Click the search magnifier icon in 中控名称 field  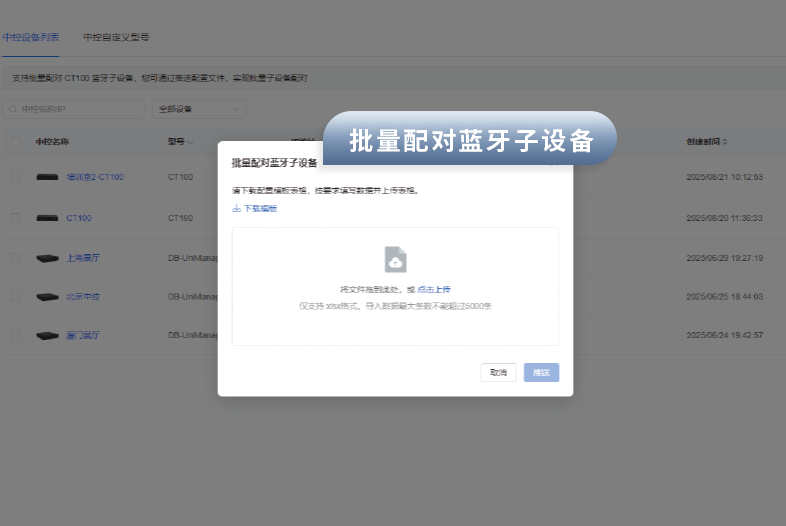(12, 109)
